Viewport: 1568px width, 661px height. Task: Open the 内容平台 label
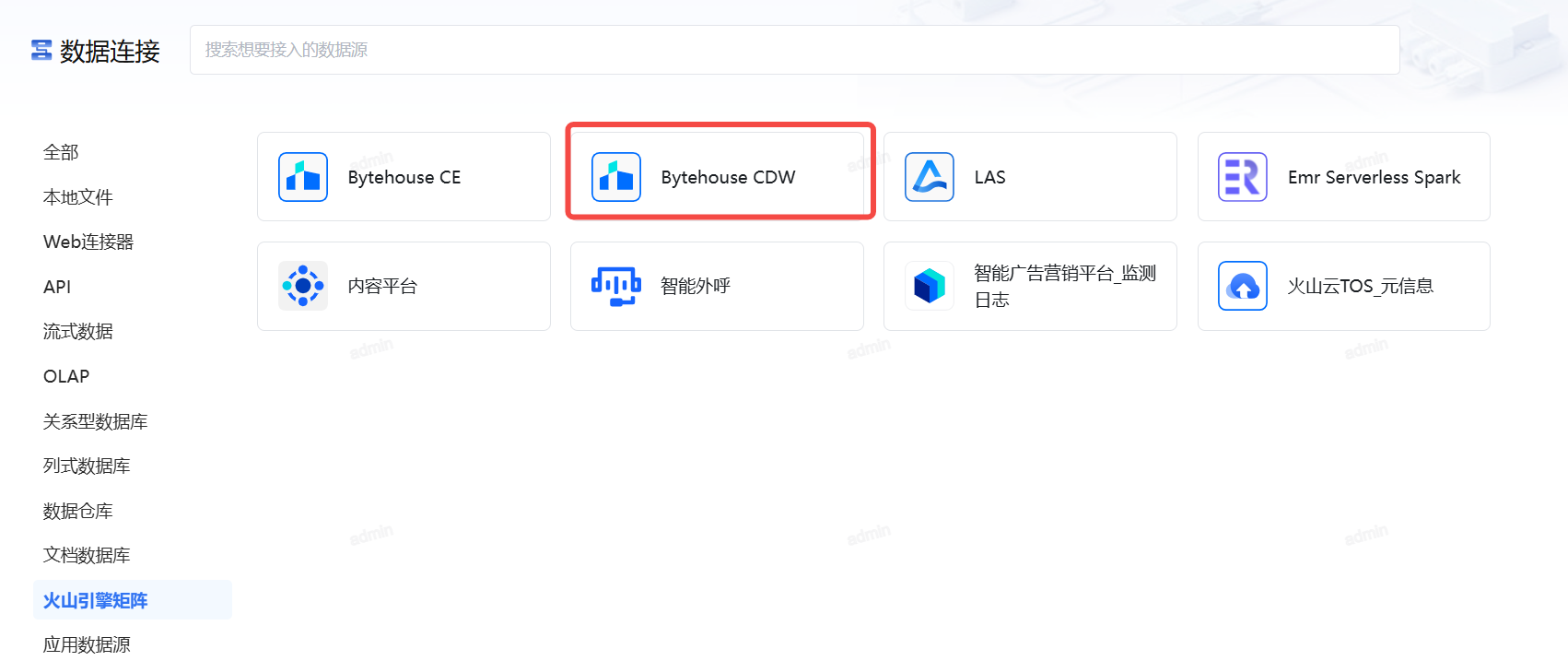[382, 286]
